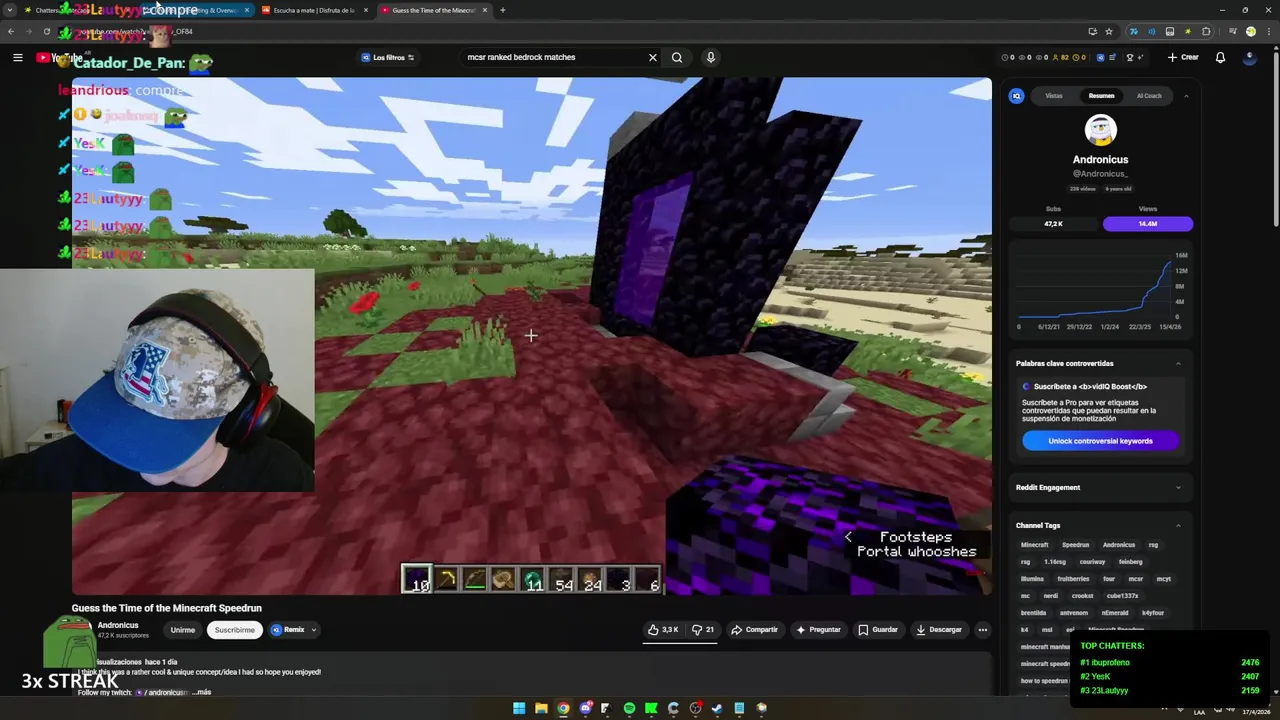The image size is (1280, 720).
Task: Expand the Reddit Engagement section
Action: coord(1178,487)
